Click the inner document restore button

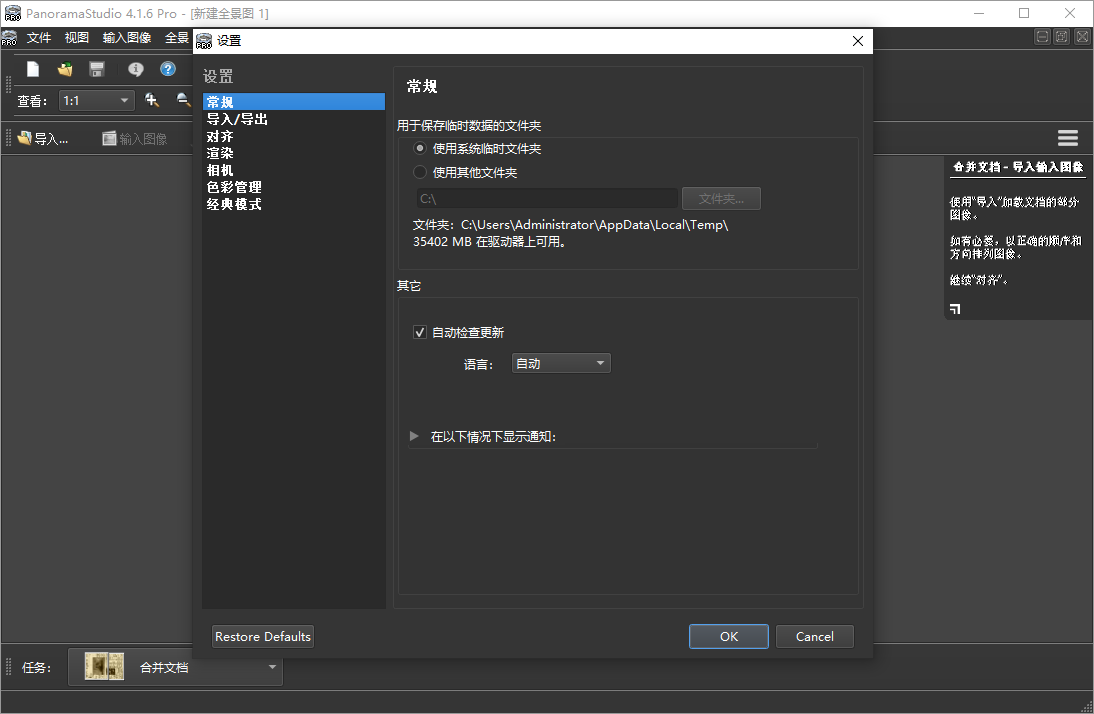click(x=1061, y=37)
